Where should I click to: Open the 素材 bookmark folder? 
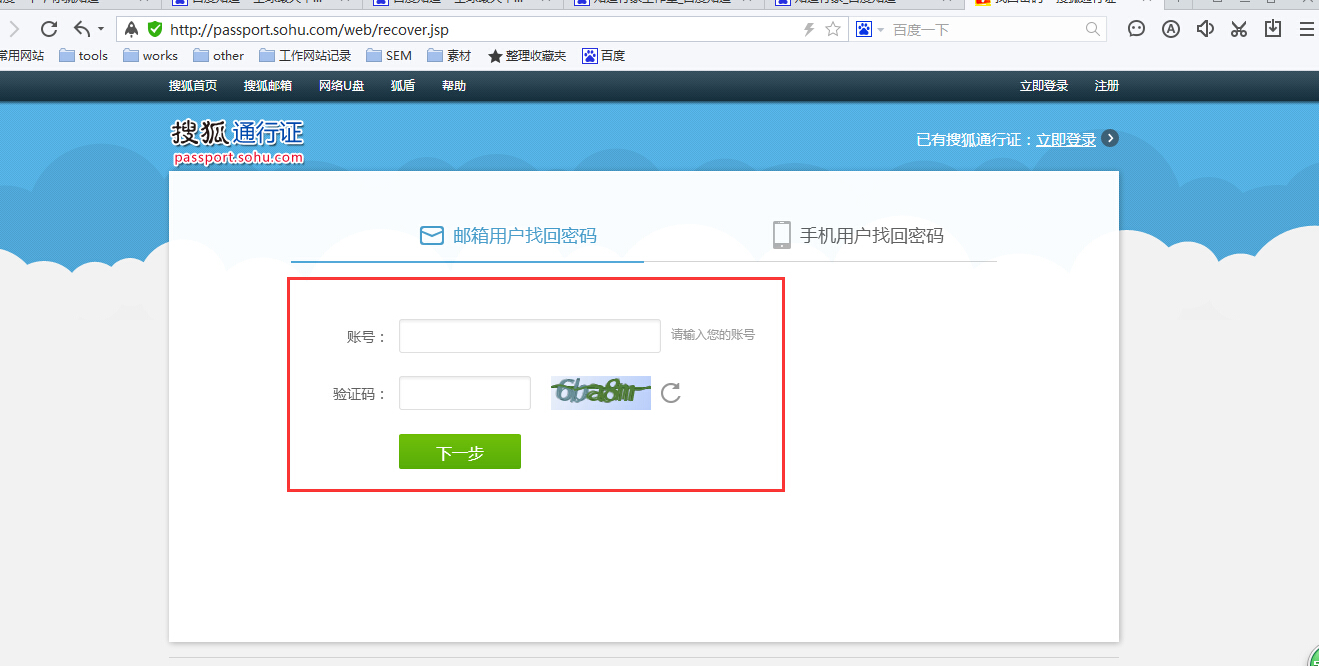click(x=449, y=56)
